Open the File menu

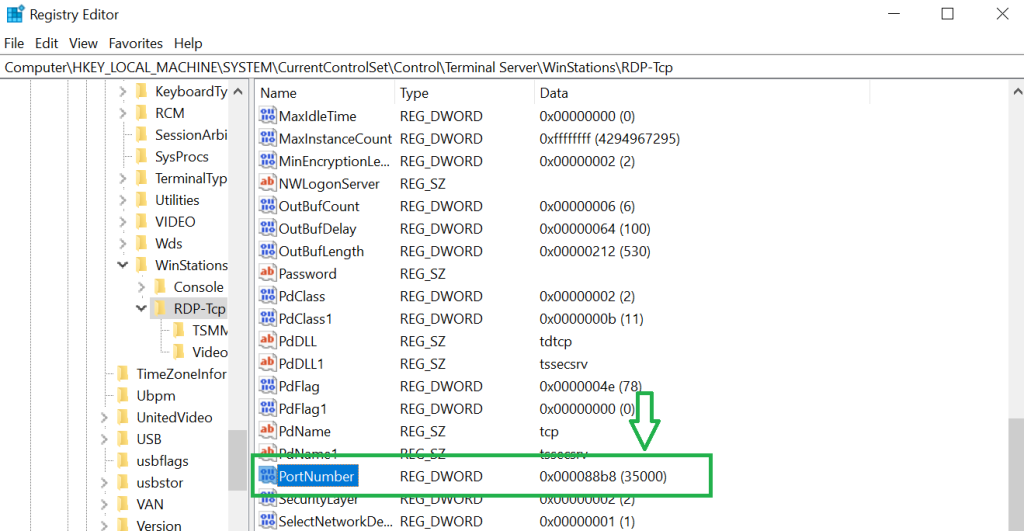(x=14, y=43)
